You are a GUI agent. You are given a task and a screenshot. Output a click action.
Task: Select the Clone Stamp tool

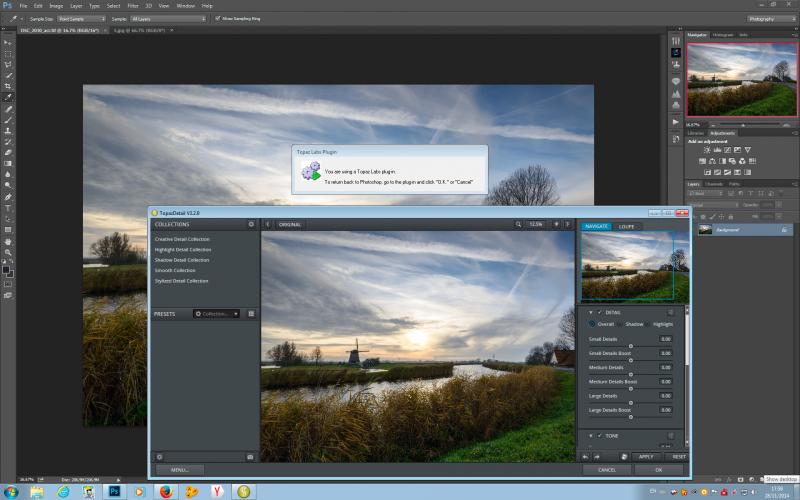(8, 131)
